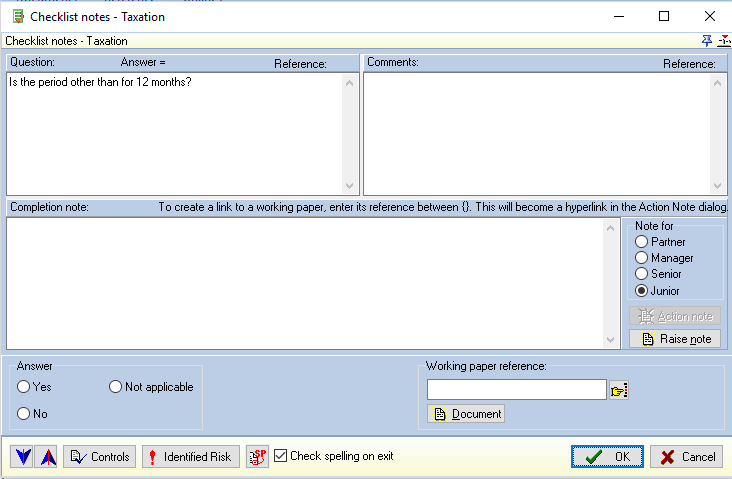Confirm with the OK button
Viewport: 732px width, 479px height.
[607, 456]
